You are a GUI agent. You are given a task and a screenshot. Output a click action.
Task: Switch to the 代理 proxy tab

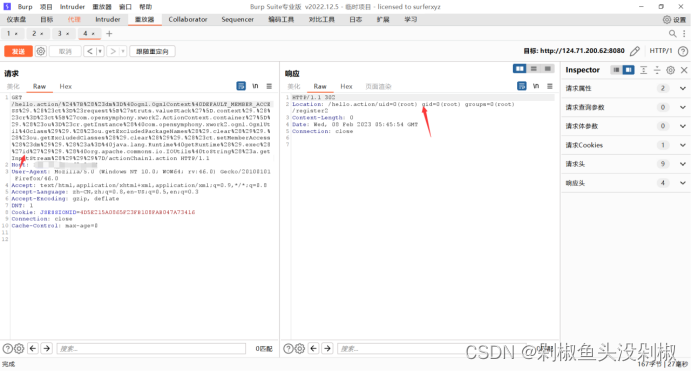click(x=74, y=19)
